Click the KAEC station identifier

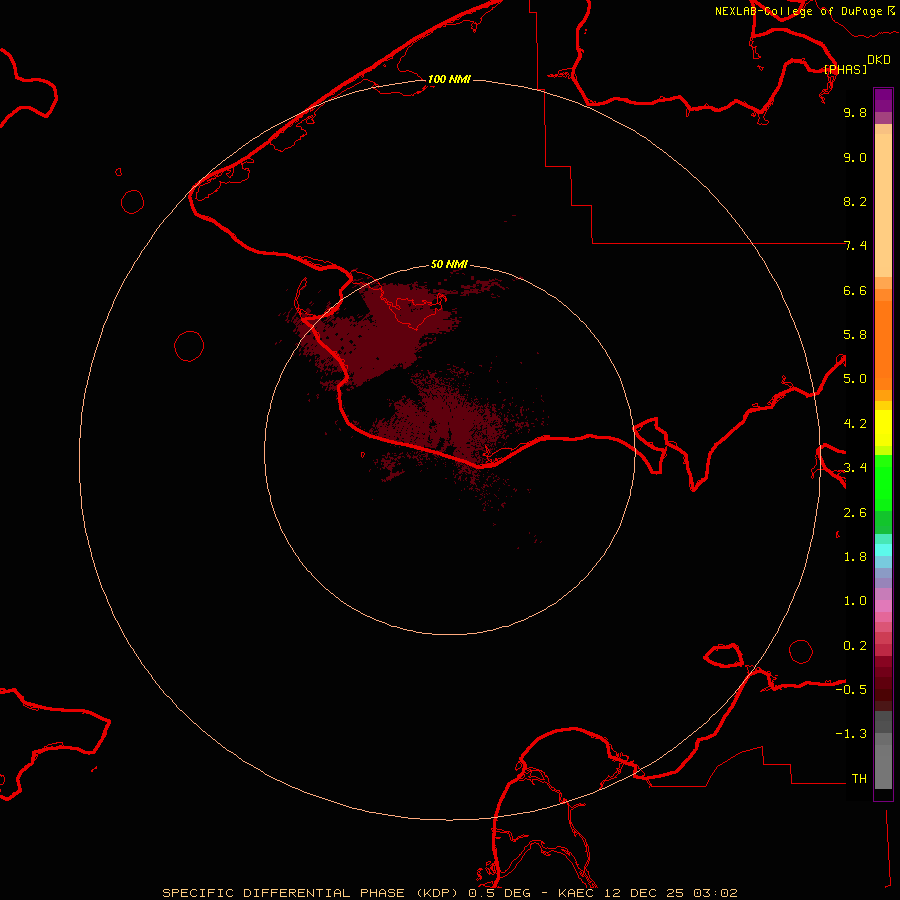tap(578, 892)
